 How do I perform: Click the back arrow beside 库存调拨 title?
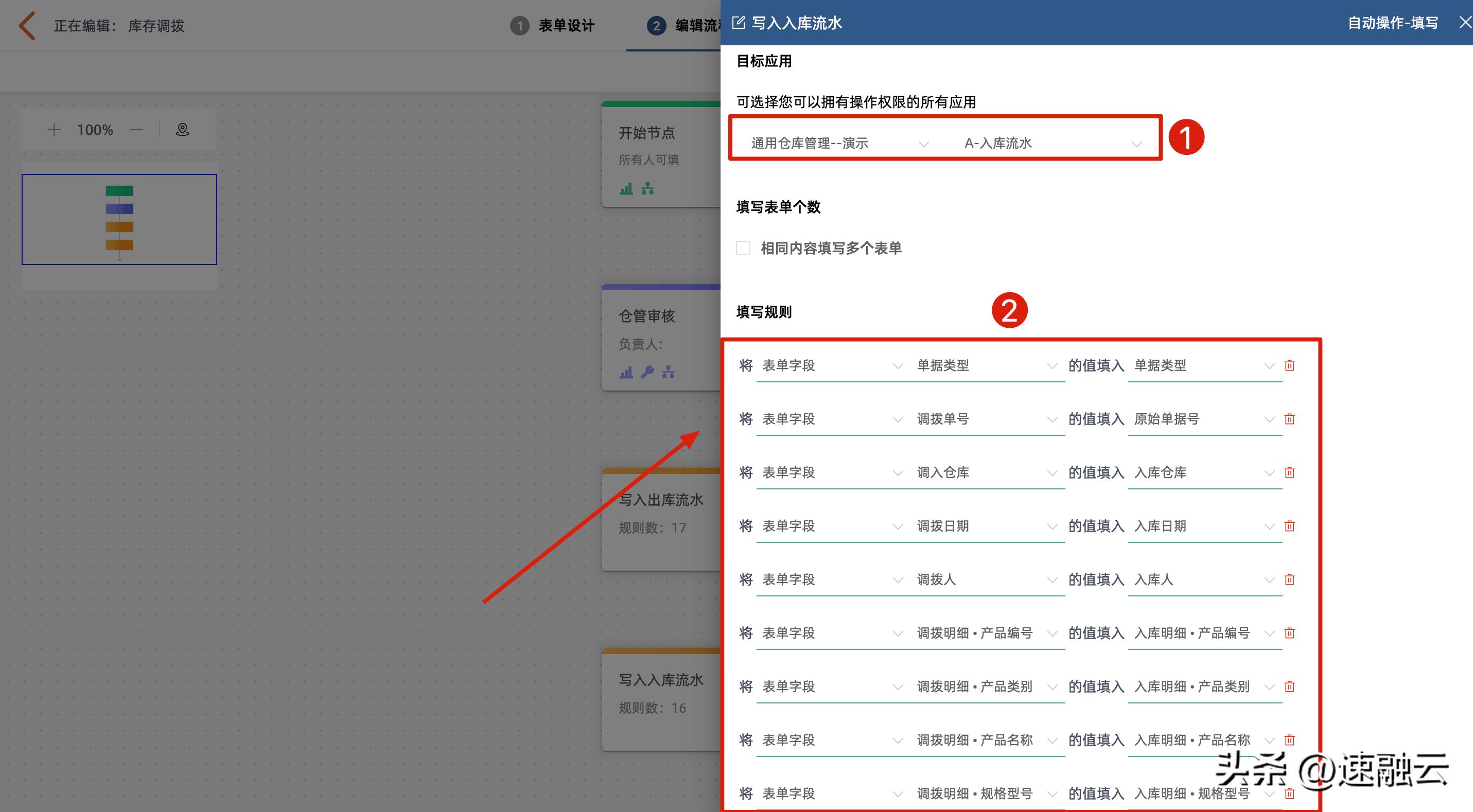point(26,25)
